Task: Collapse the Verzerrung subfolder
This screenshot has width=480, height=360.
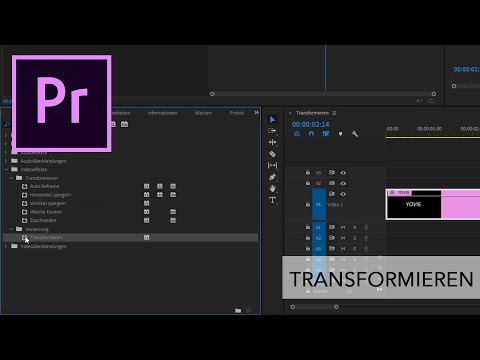Action: click(x=11, y=229)
